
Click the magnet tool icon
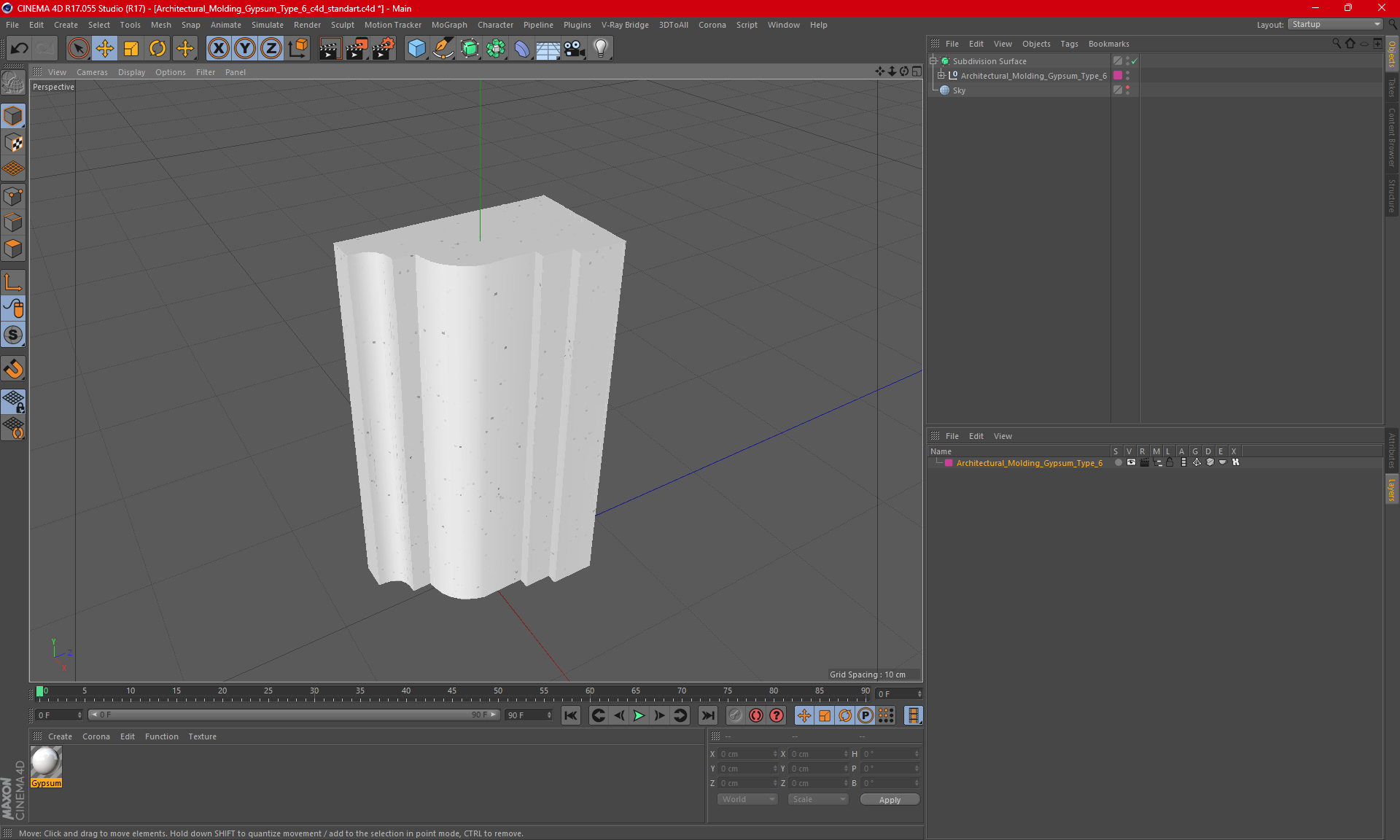tap(13, 369)
